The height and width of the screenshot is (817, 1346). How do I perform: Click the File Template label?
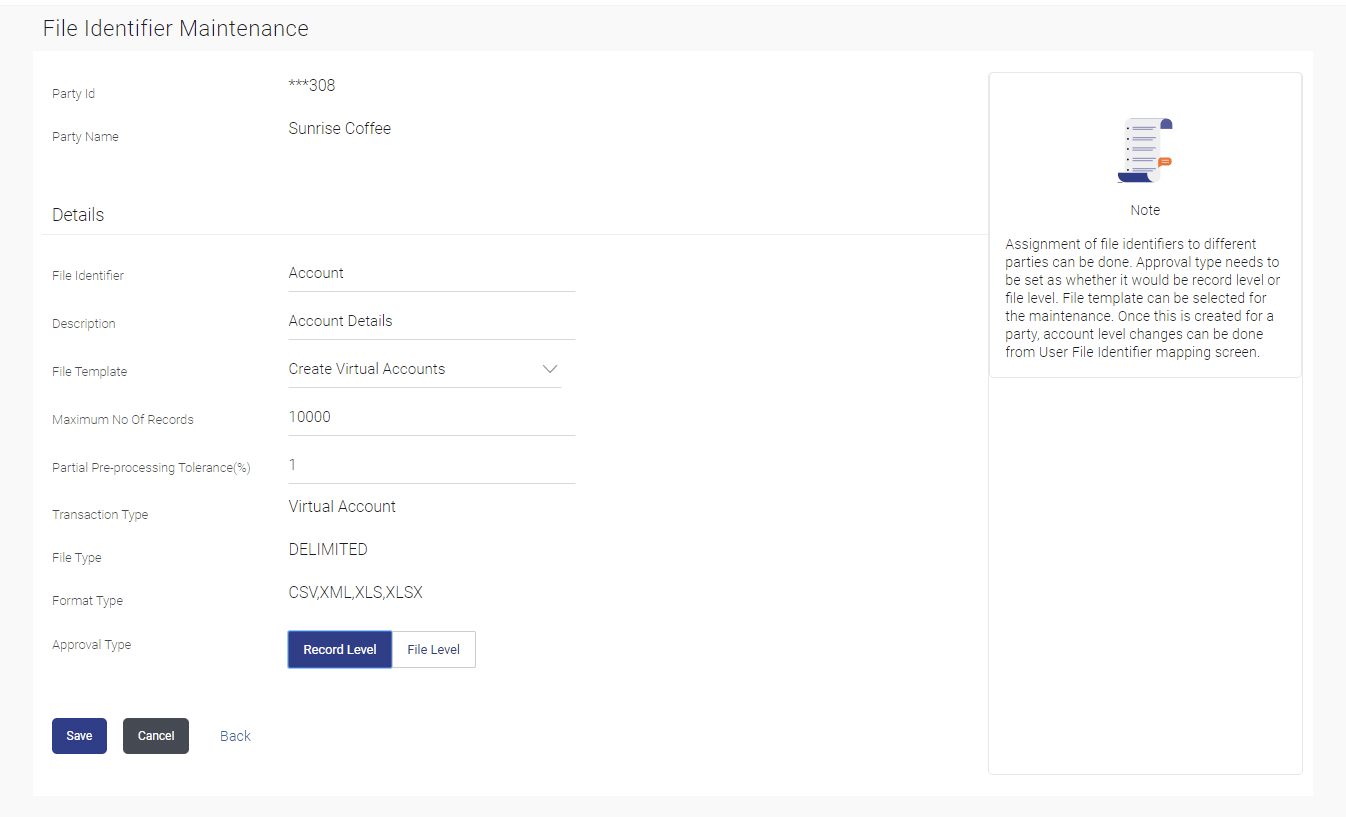click(x=90, y=372)
